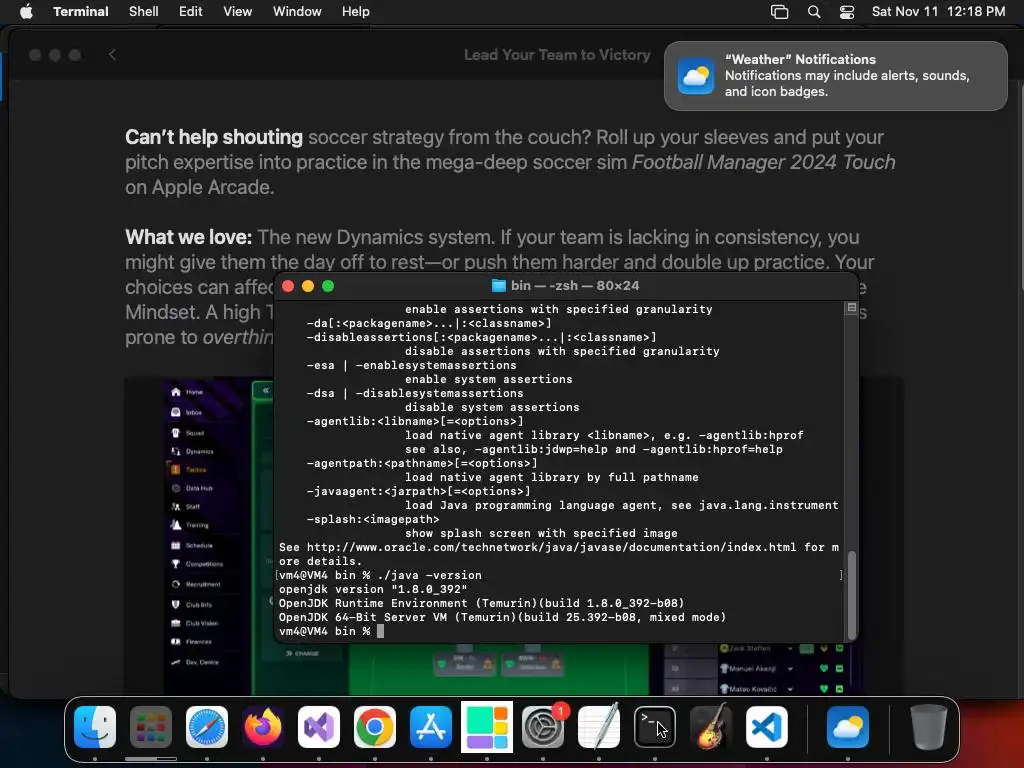
Task: Open the View menu
Action: (238, 11)
